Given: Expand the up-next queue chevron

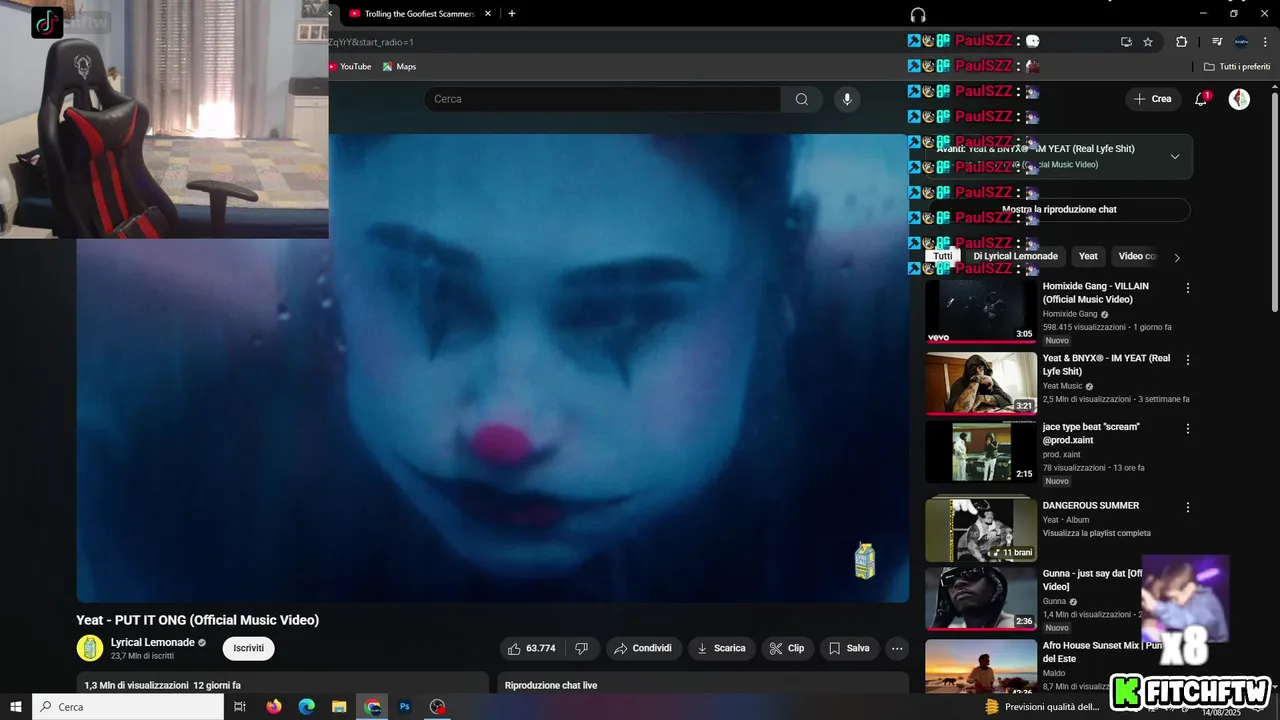Looking at the screenshot, I should pyautogui.click(x=1175, y=156).
